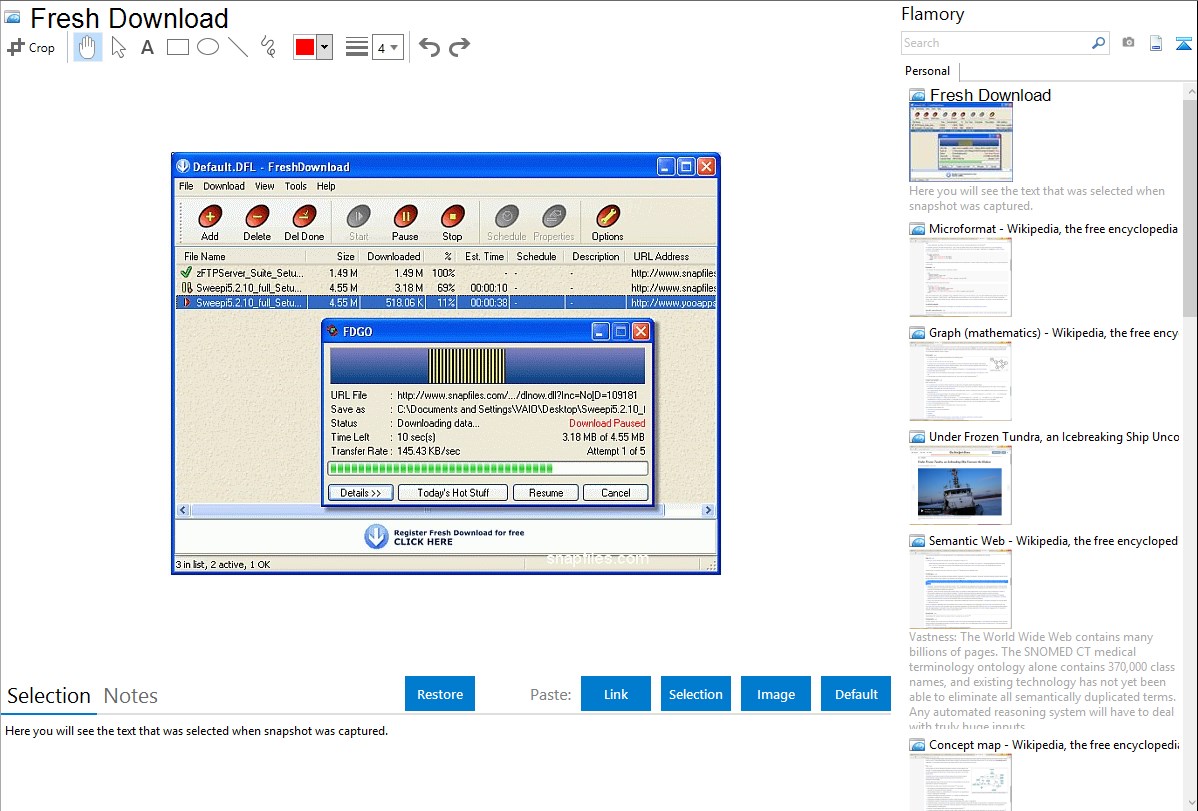Open the Help menu in FreshDownload

(x=326, y=187)
